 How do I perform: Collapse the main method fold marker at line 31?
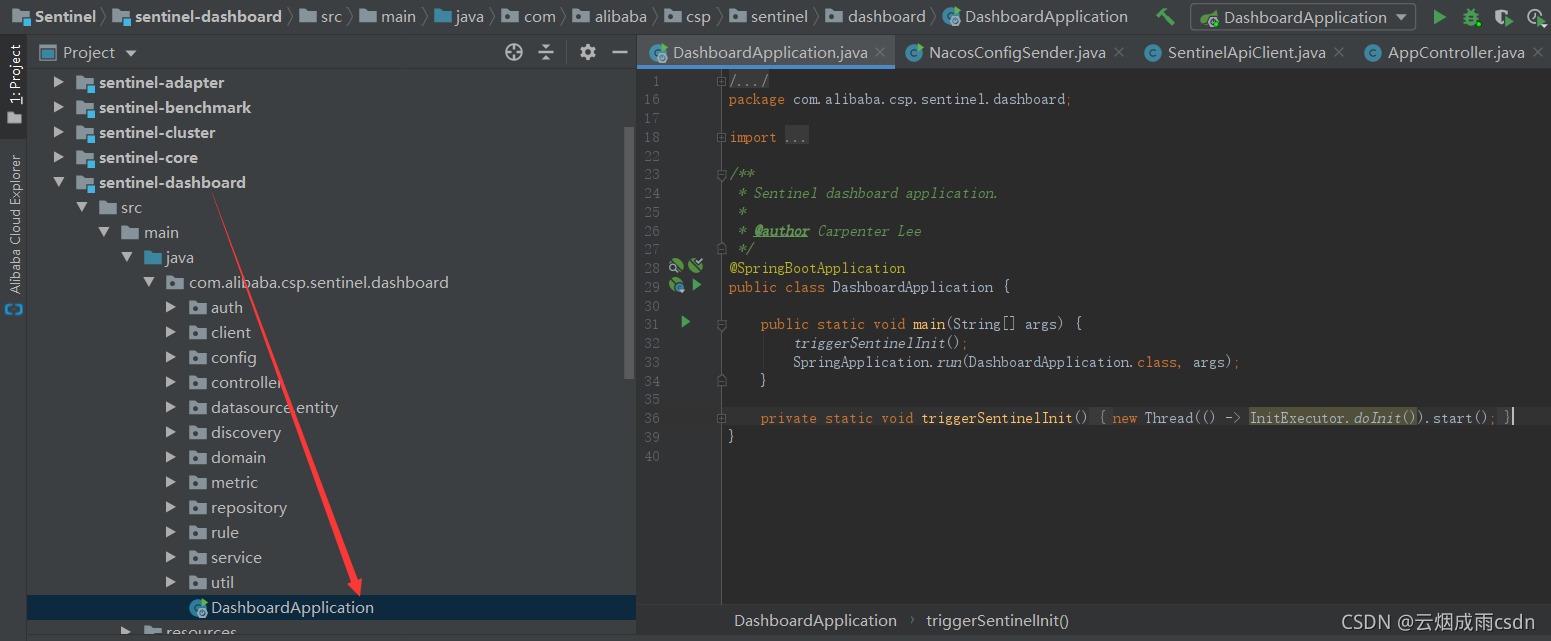click(721, 324)
